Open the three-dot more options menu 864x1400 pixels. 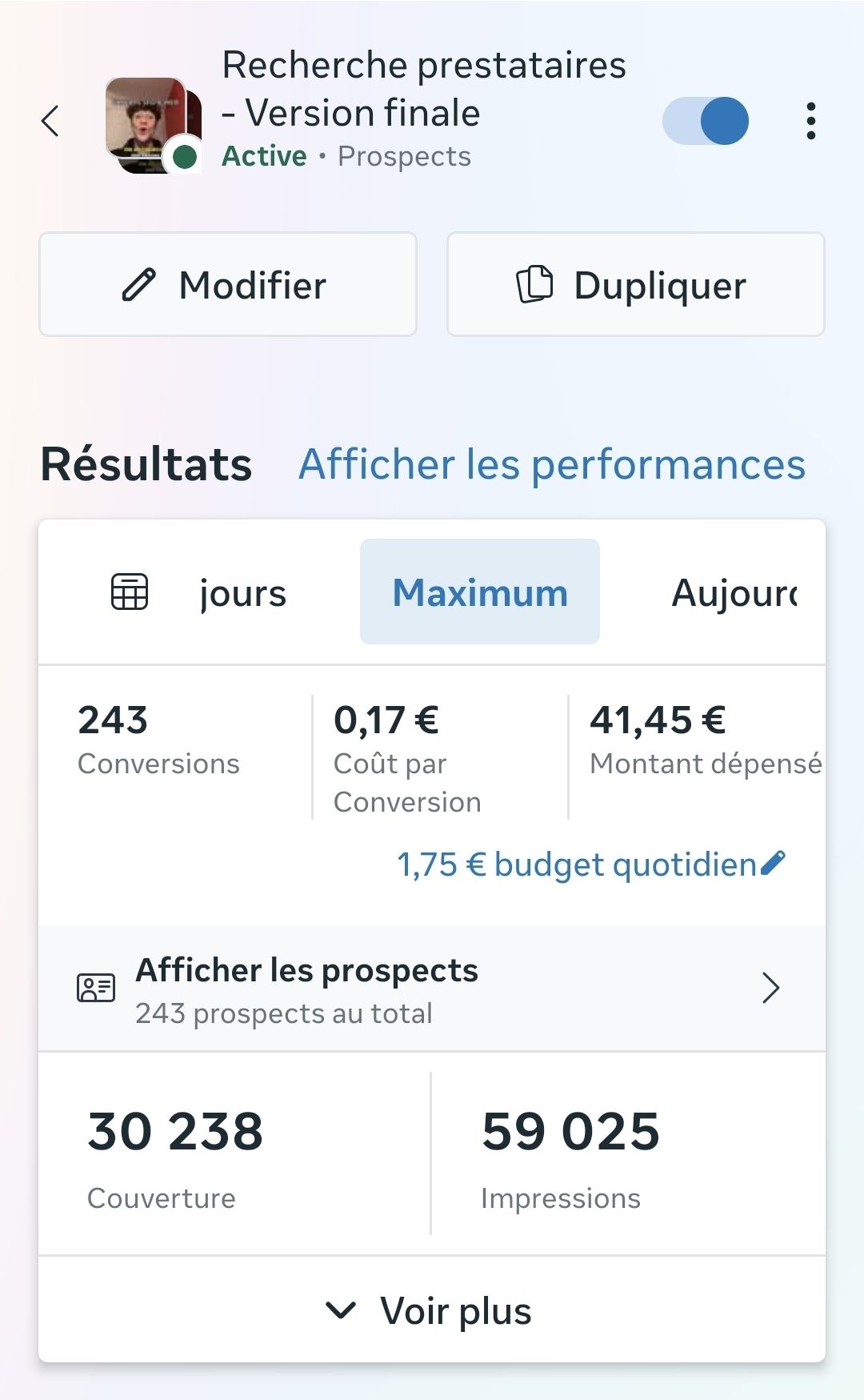point(810,121)
